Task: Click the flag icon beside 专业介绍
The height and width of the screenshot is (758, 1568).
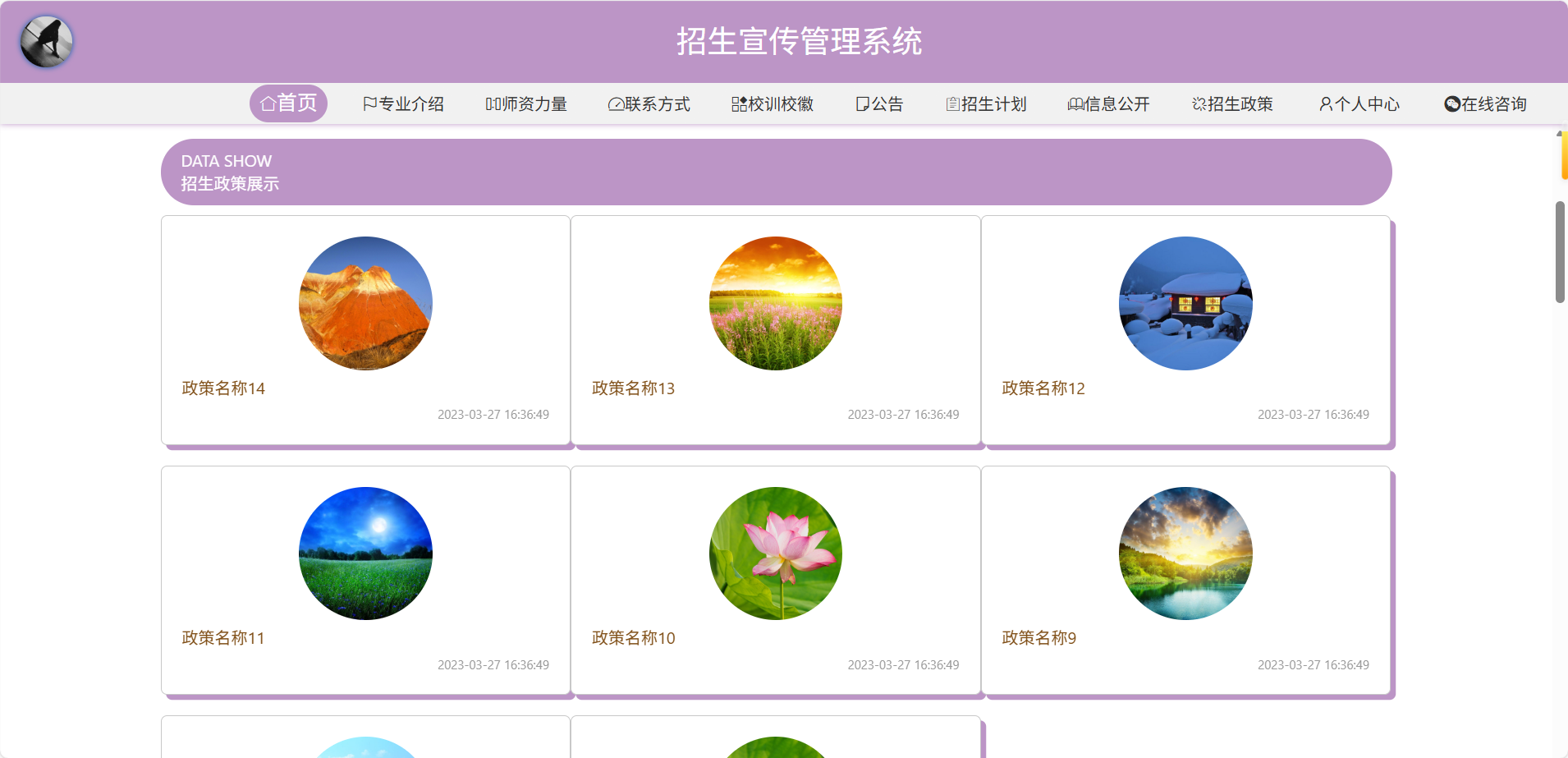Action: pyautogui.click(x=370, y=104)
